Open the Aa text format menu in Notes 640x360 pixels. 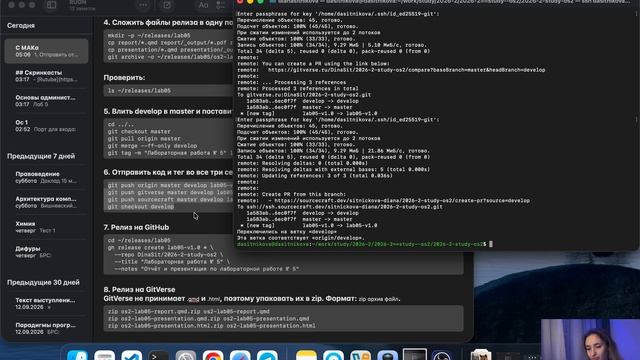click(x=203, y=5)
